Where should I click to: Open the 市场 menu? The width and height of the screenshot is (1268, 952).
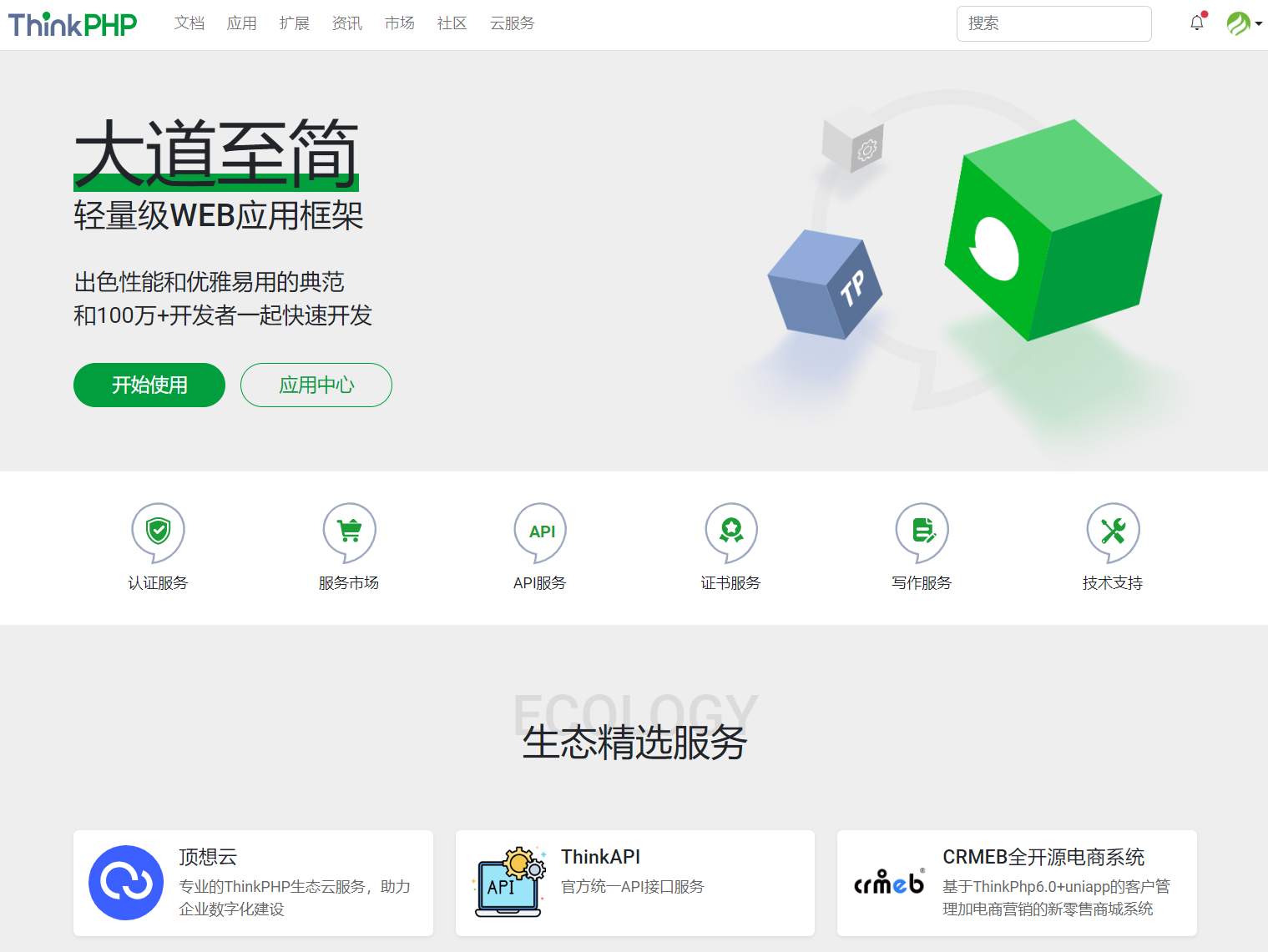(x=400, y=23)
